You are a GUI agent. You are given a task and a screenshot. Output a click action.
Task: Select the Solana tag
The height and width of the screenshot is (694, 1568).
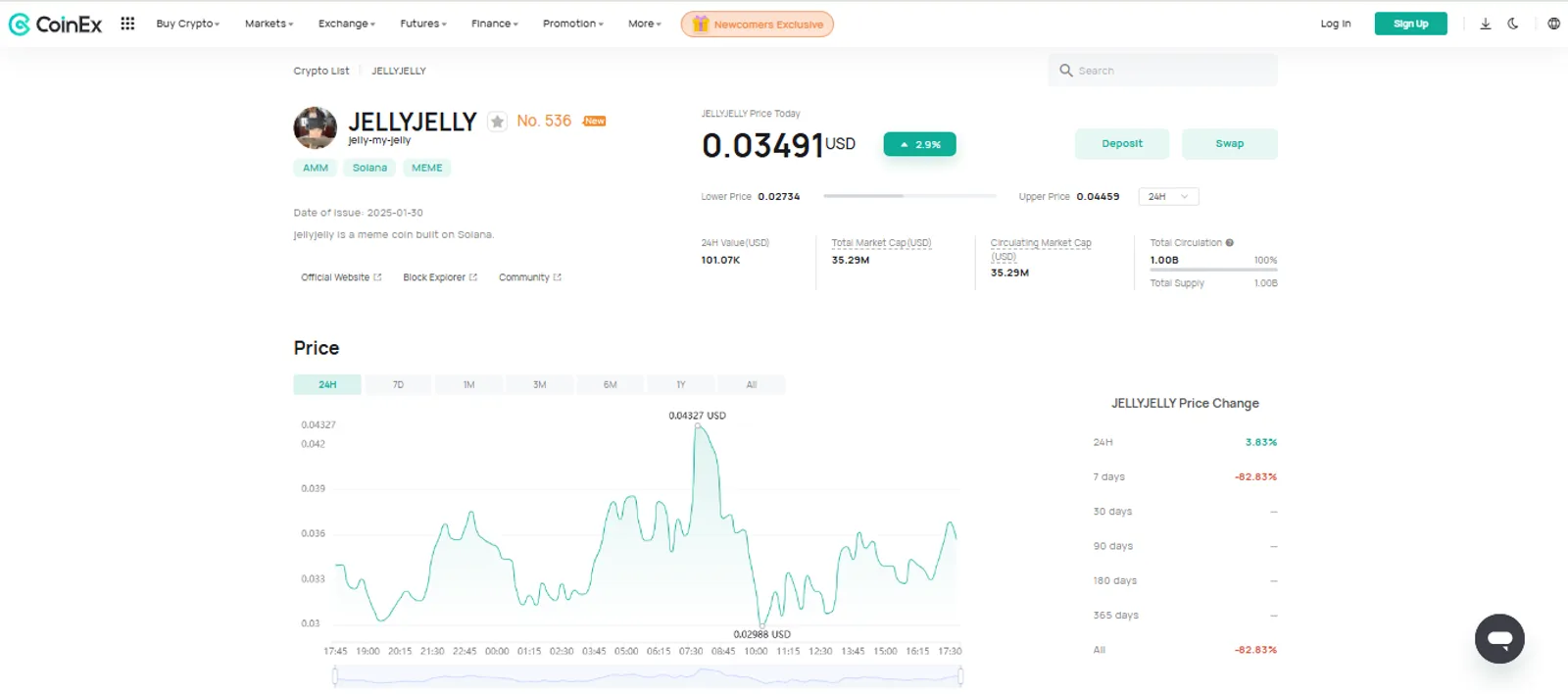[x=369, y=168]
